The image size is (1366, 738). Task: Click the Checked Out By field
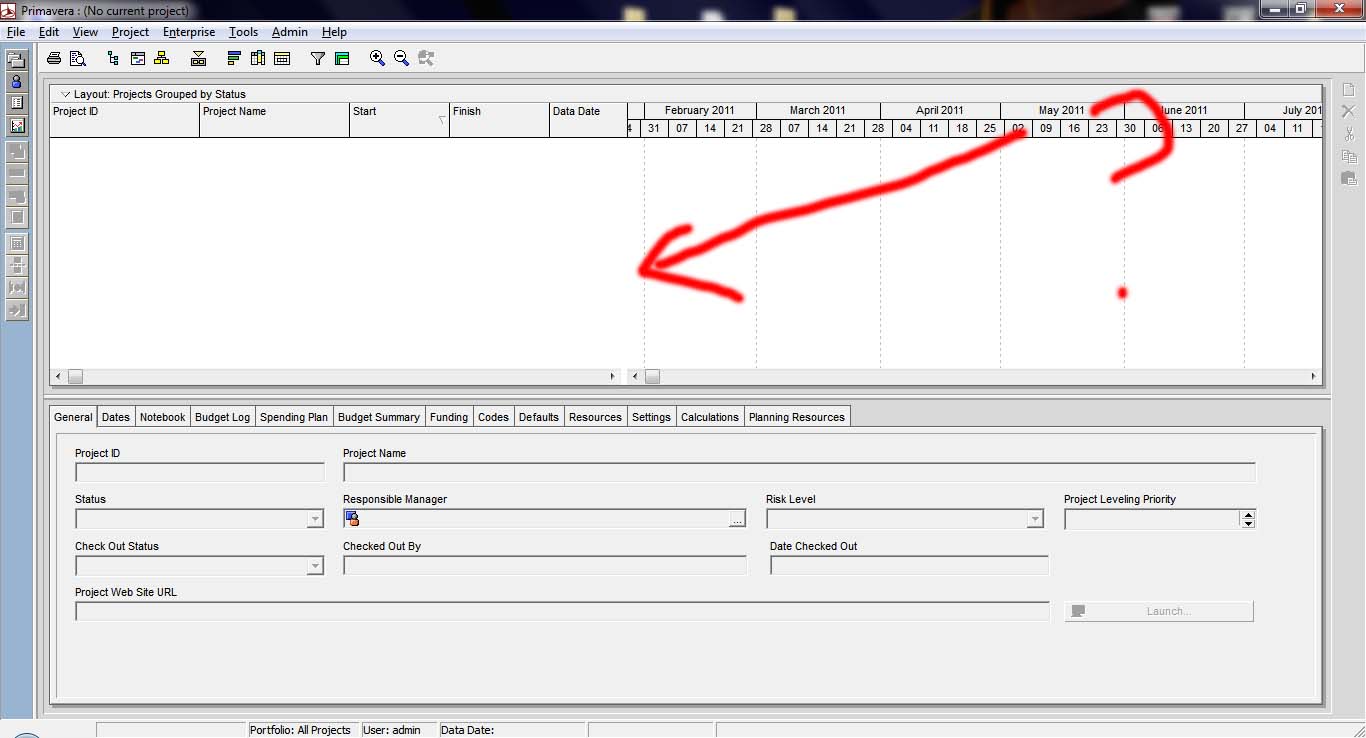point(545,565)
